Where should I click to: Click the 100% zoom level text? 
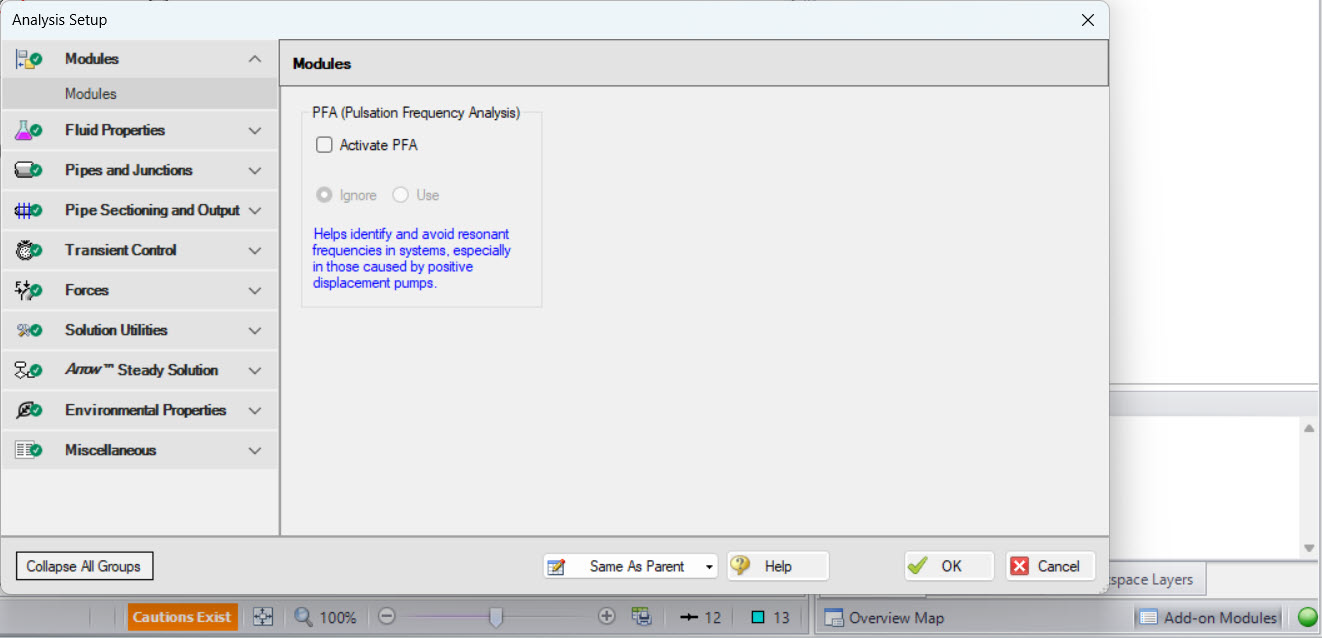click(x=338, y=618)
